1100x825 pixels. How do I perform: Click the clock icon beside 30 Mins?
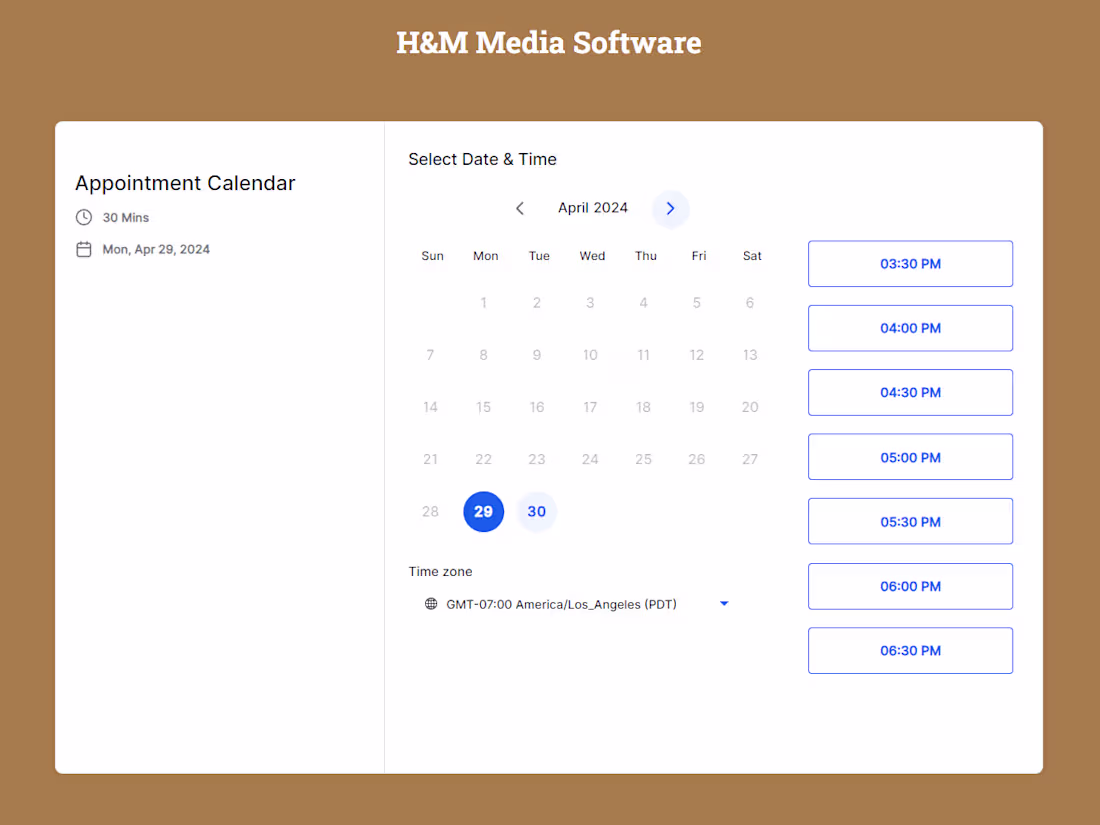(x=84, y=217)
